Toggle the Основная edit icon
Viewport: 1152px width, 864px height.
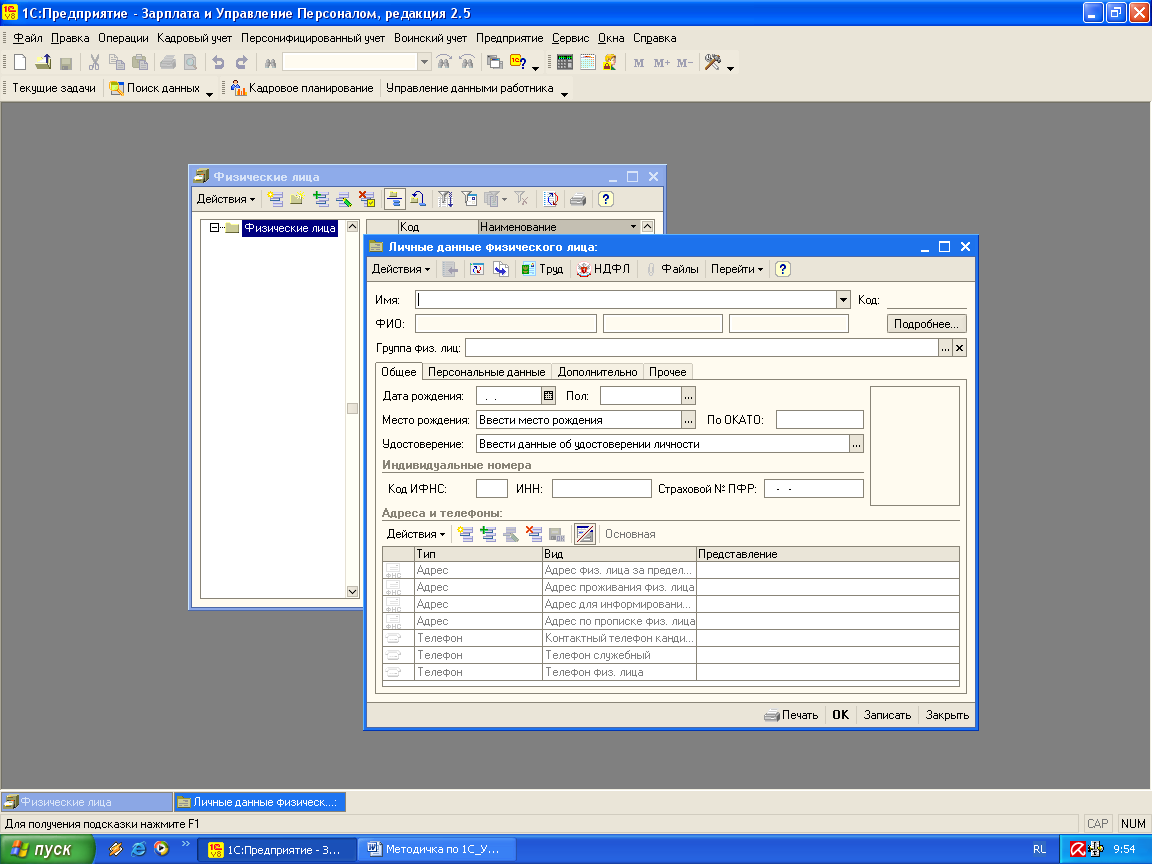585,534
